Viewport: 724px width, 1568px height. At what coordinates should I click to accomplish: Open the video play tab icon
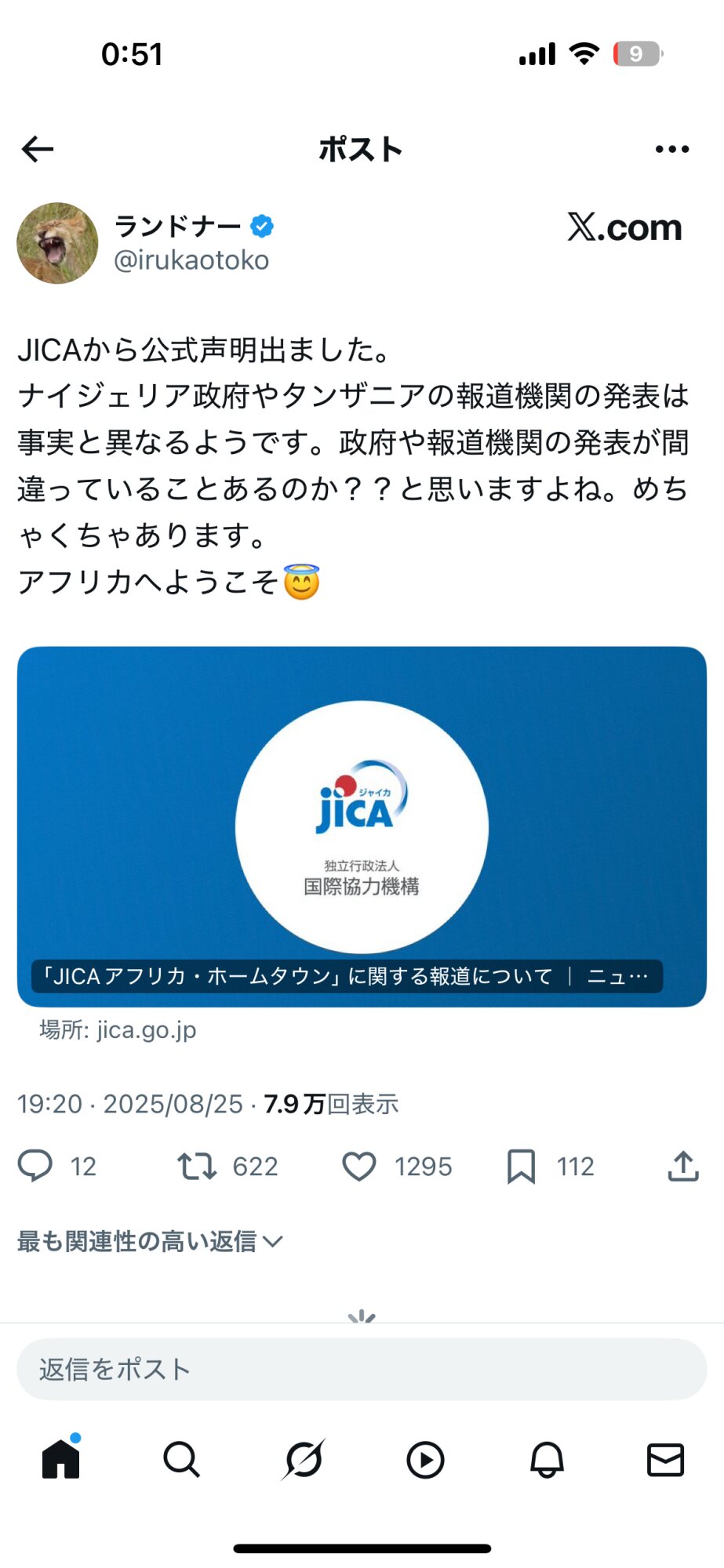[x=425, y=1460]
